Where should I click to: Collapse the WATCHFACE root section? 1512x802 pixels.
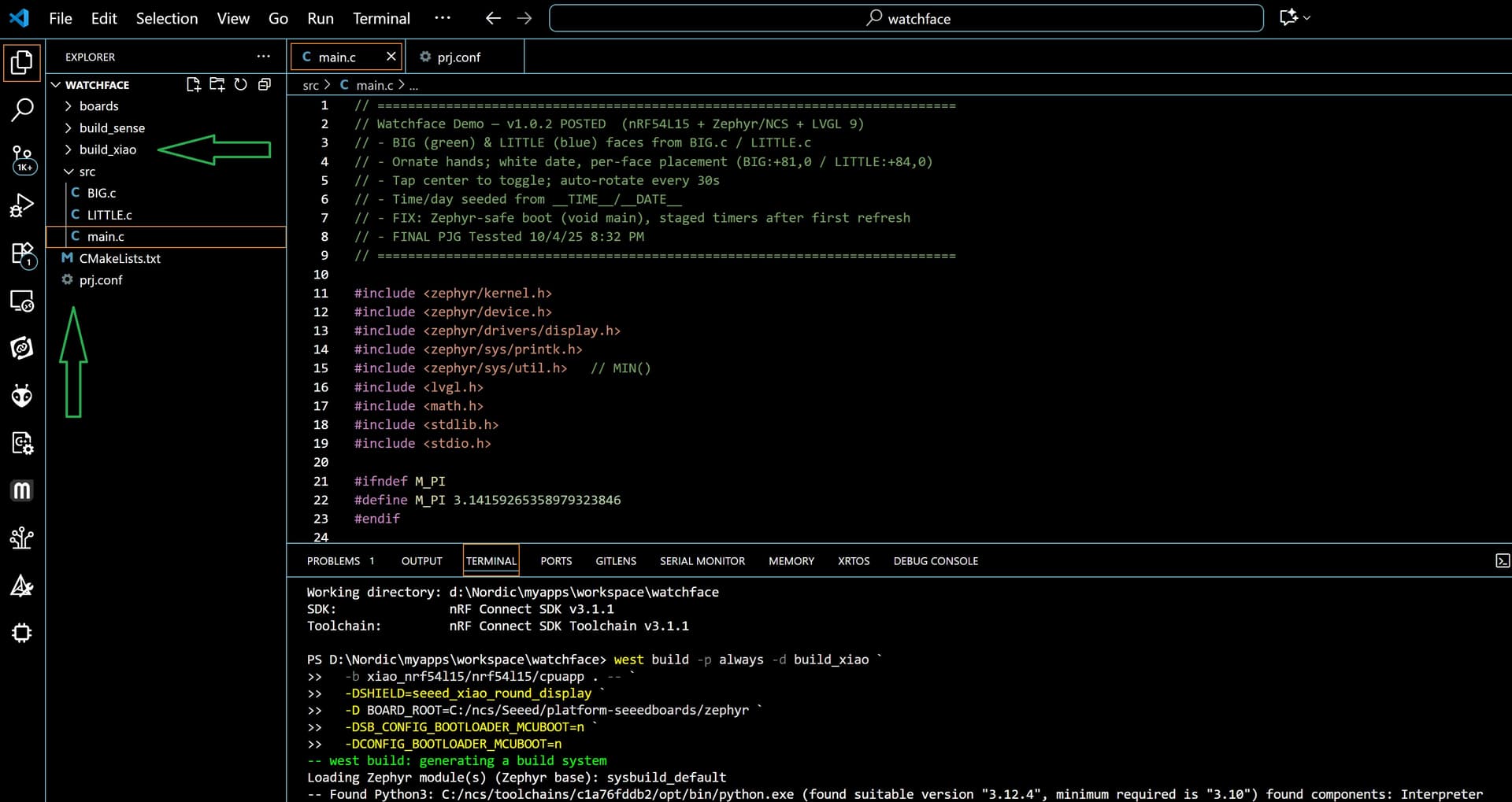click(x=96, y=85)
